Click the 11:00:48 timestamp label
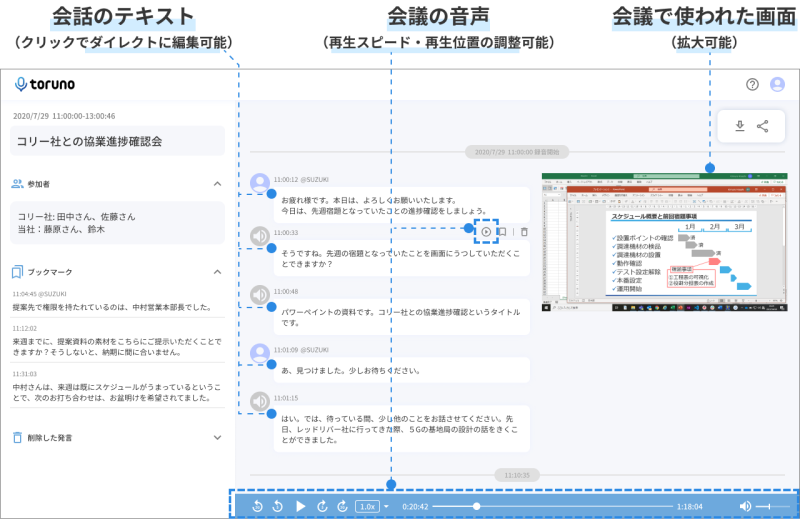Image resolution: width=800 pixels, height=519 pixels. [x=286, y=291]
